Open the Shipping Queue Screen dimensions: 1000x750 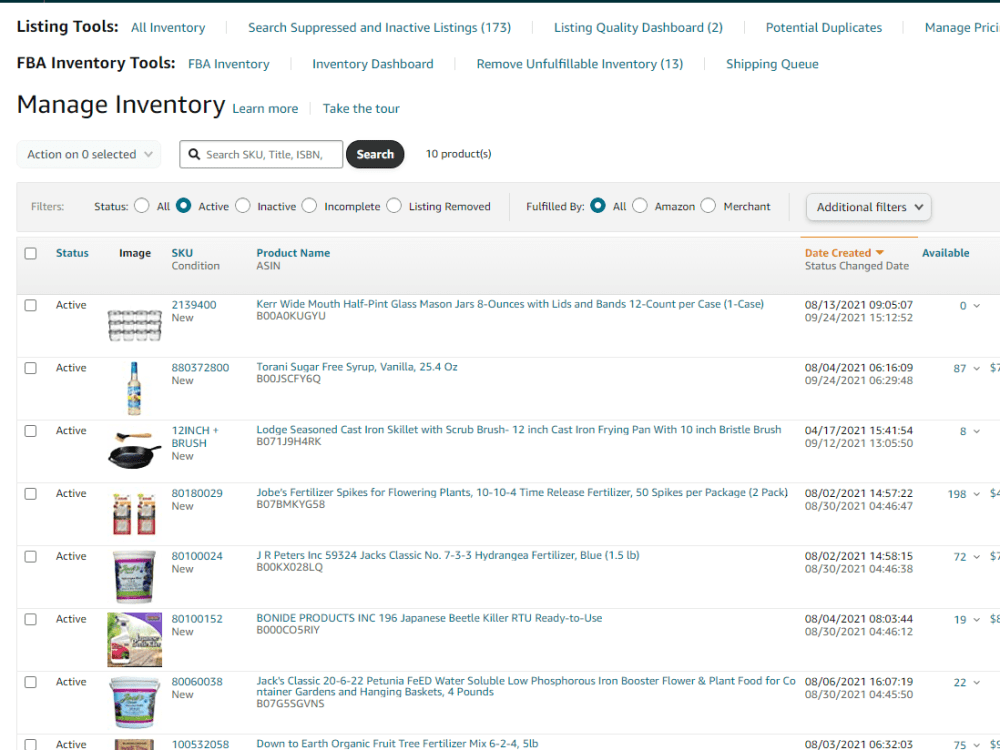(772, 64)
